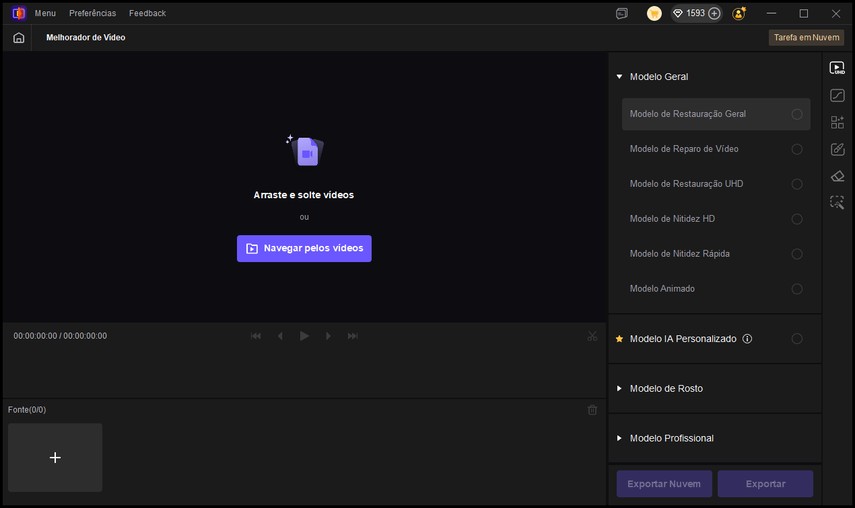855x508 pixels.
Task: Click the Modelo IA Personalizado label
Action: click(x=683, y=338)
